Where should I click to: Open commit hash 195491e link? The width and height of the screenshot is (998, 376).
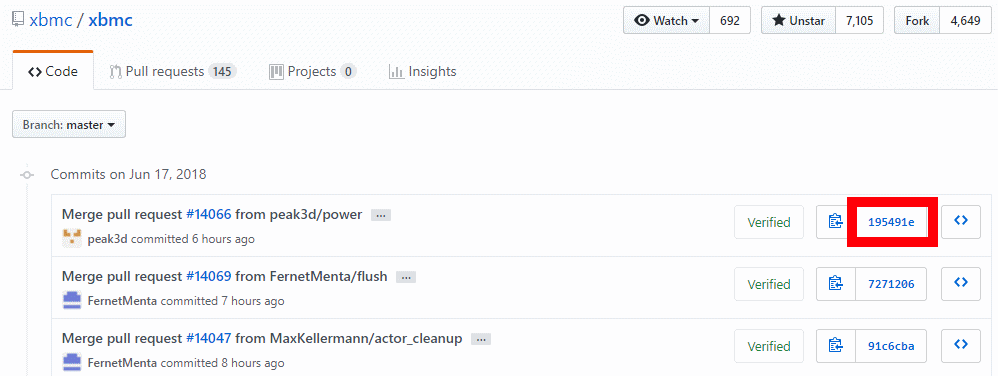click(x=891, y=222)
